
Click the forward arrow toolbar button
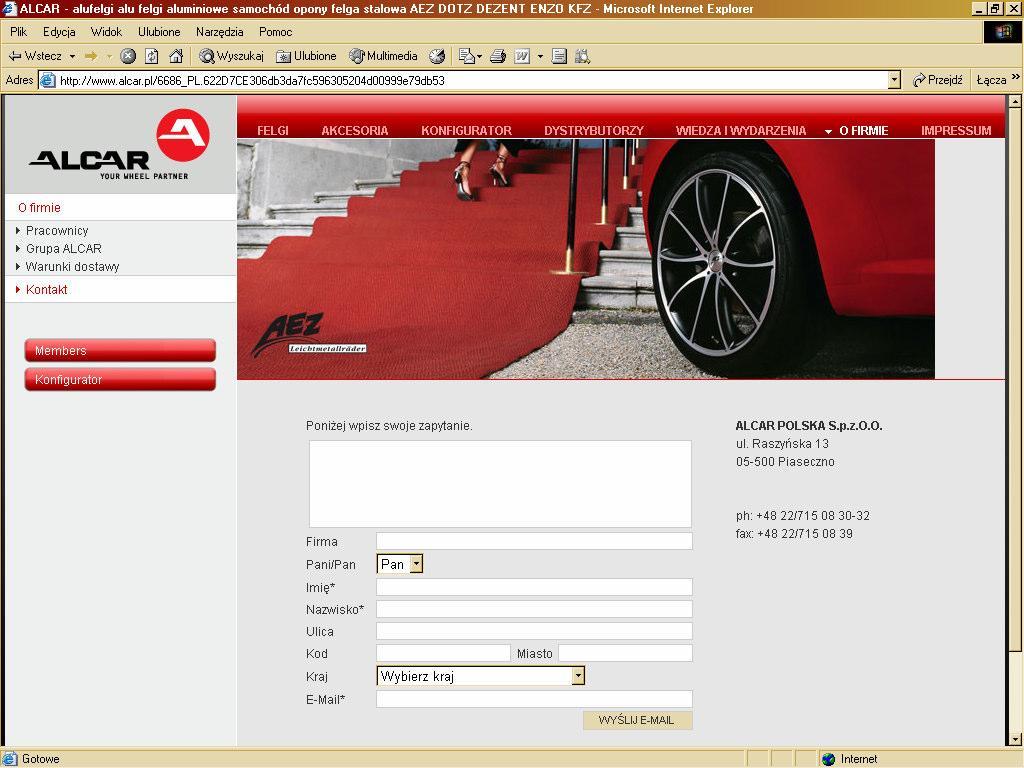91,56
